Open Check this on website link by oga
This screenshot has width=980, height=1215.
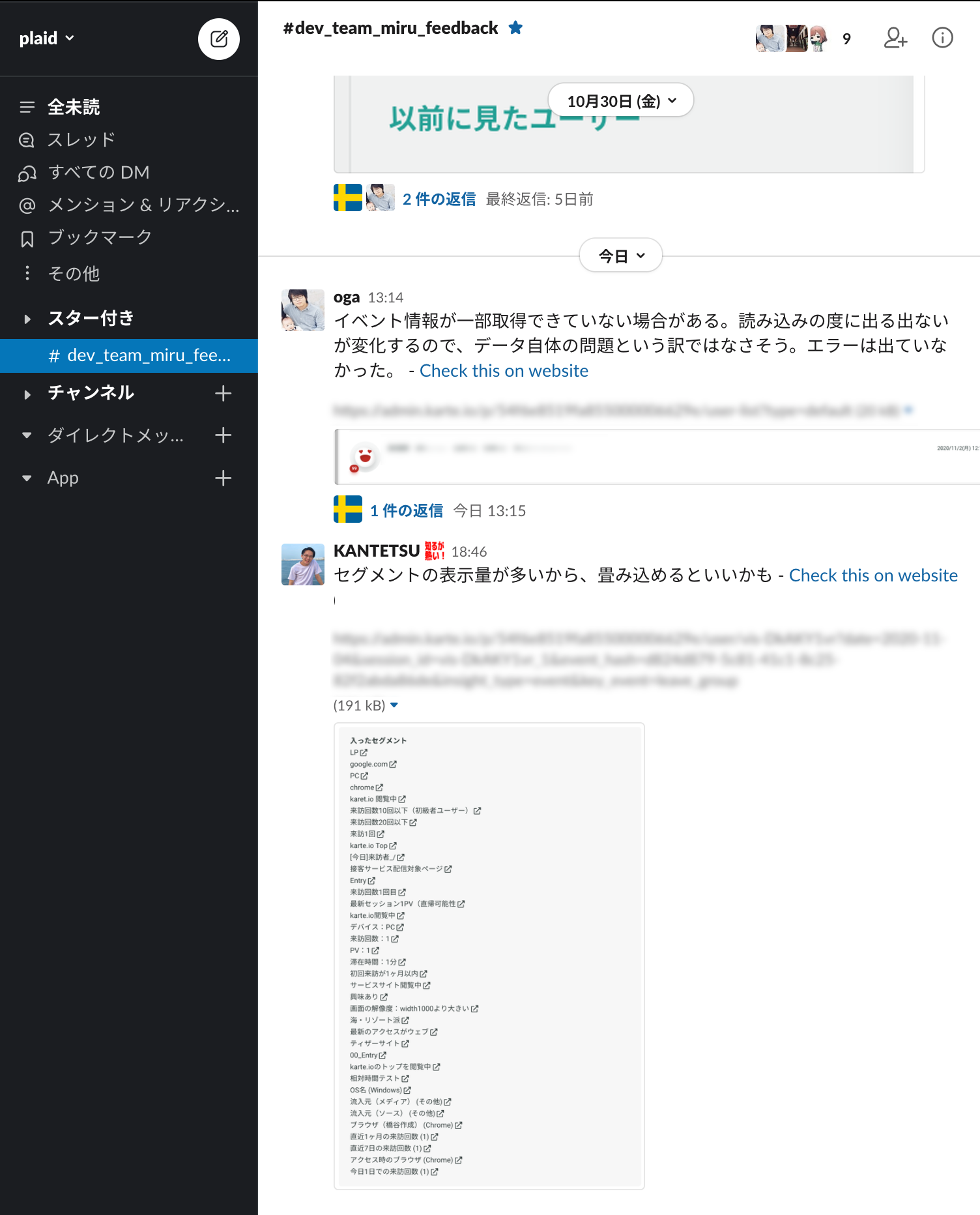[504, 371]
